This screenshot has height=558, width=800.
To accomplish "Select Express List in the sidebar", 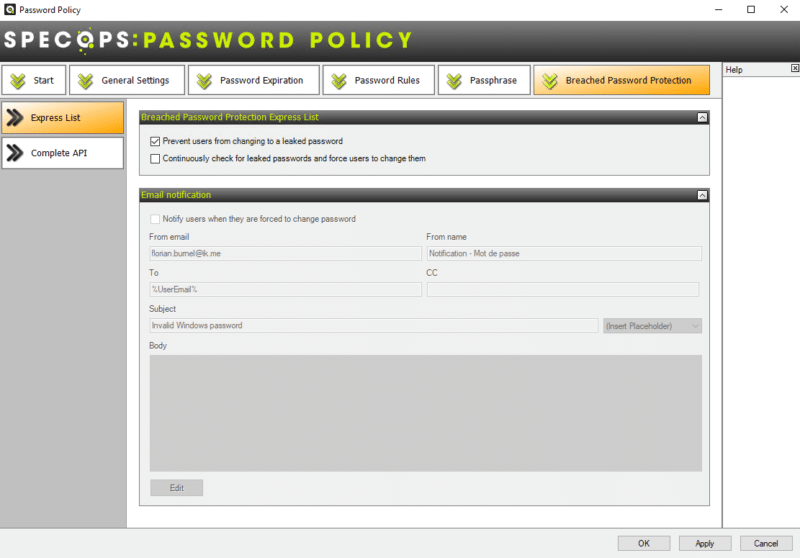I will click(x=63, y=118).
